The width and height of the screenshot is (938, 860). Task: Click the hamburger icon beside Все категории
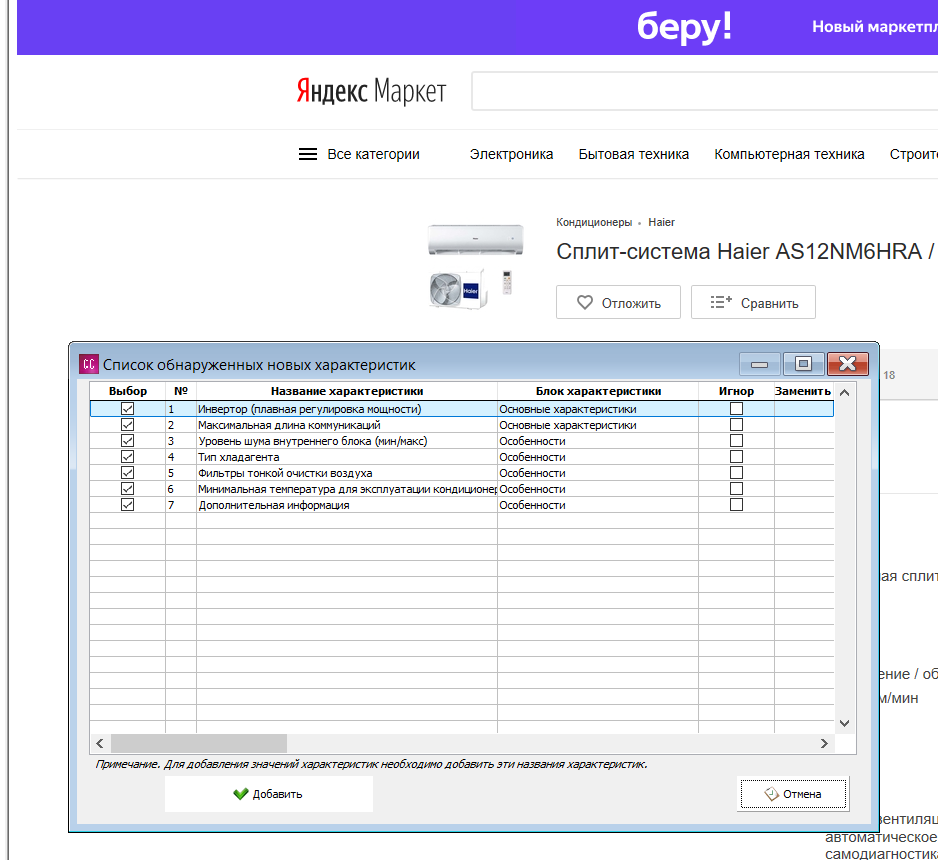[308, 154]
